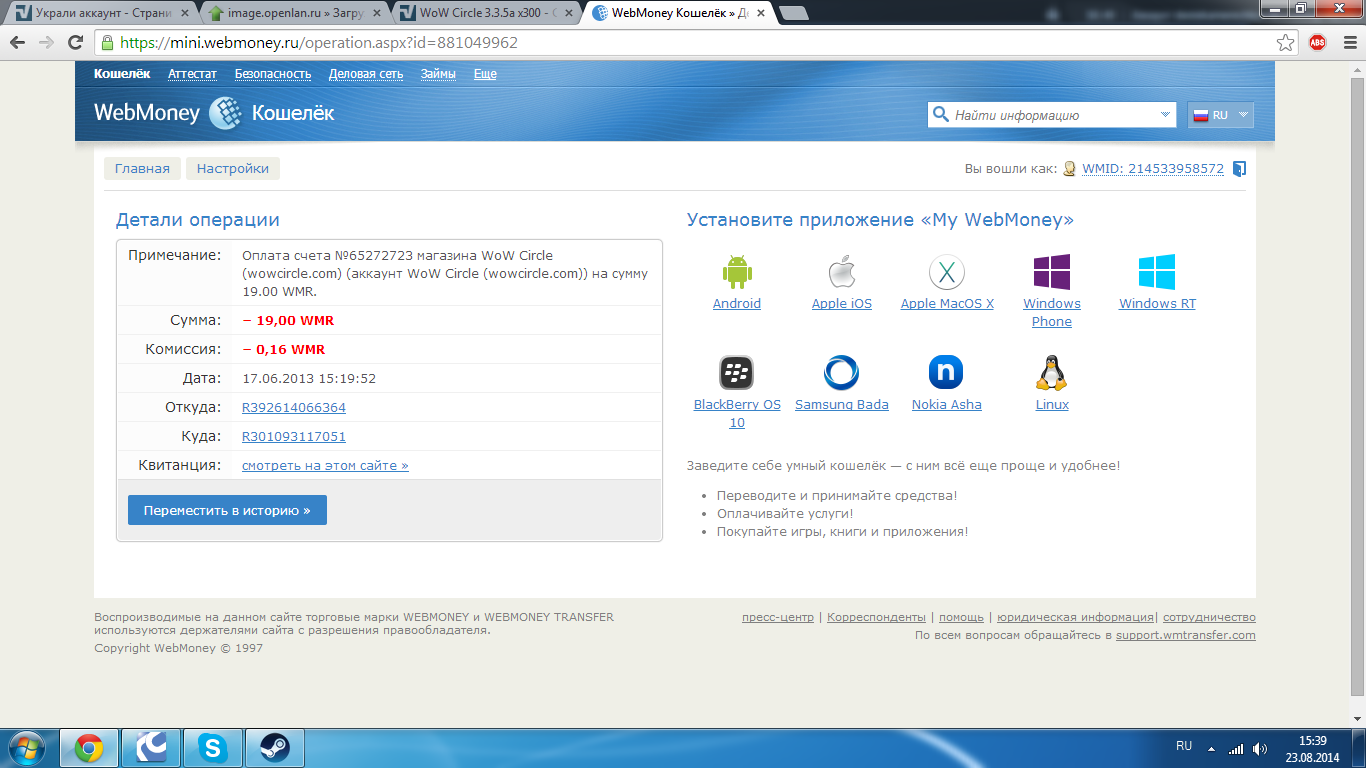Open the Windows RT app icon
The width and height of the screenshot is (1366, 768).
click(x=1157, y=272)
